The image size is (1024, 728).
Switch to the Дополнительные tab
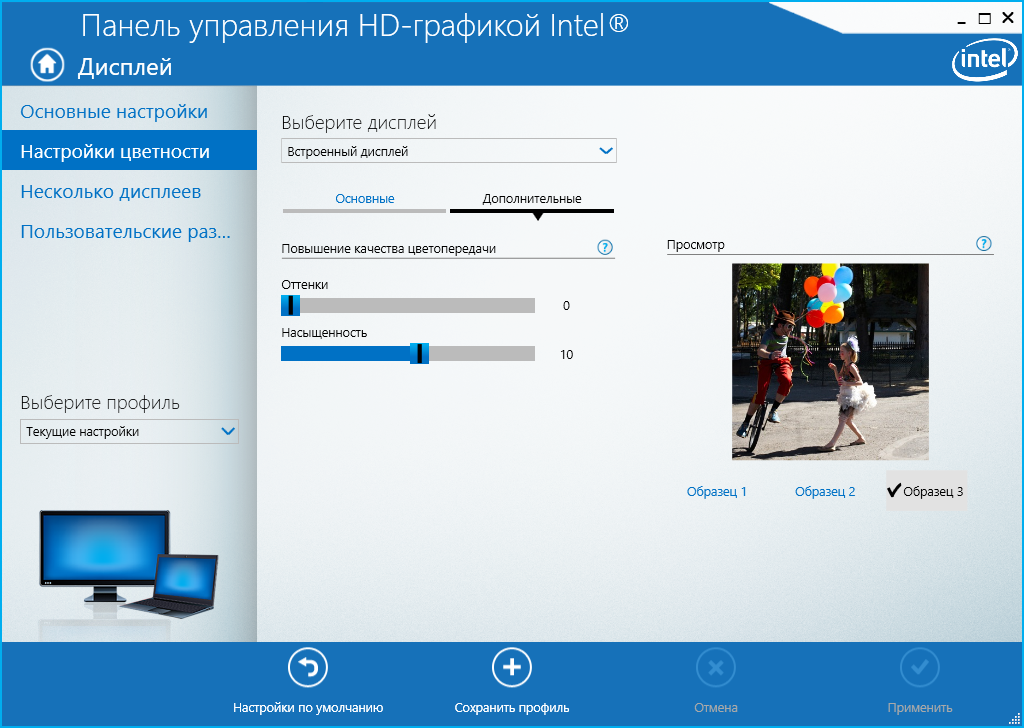click(532, 199)
